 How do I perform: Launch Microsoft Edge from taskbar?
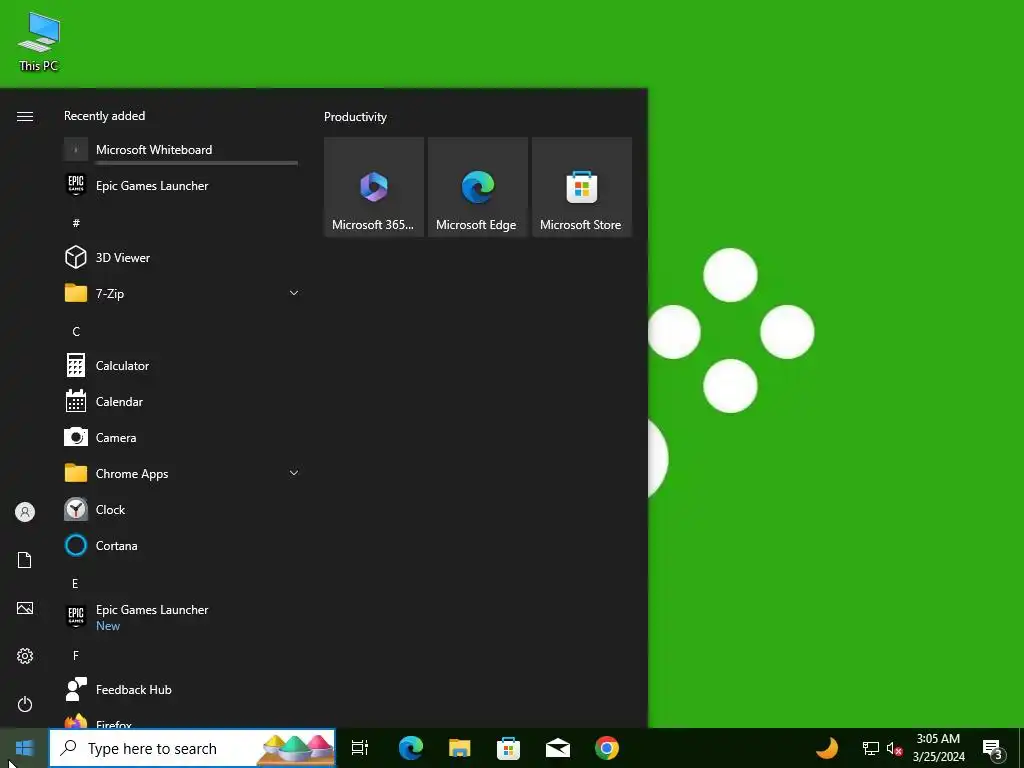point(411,748)
